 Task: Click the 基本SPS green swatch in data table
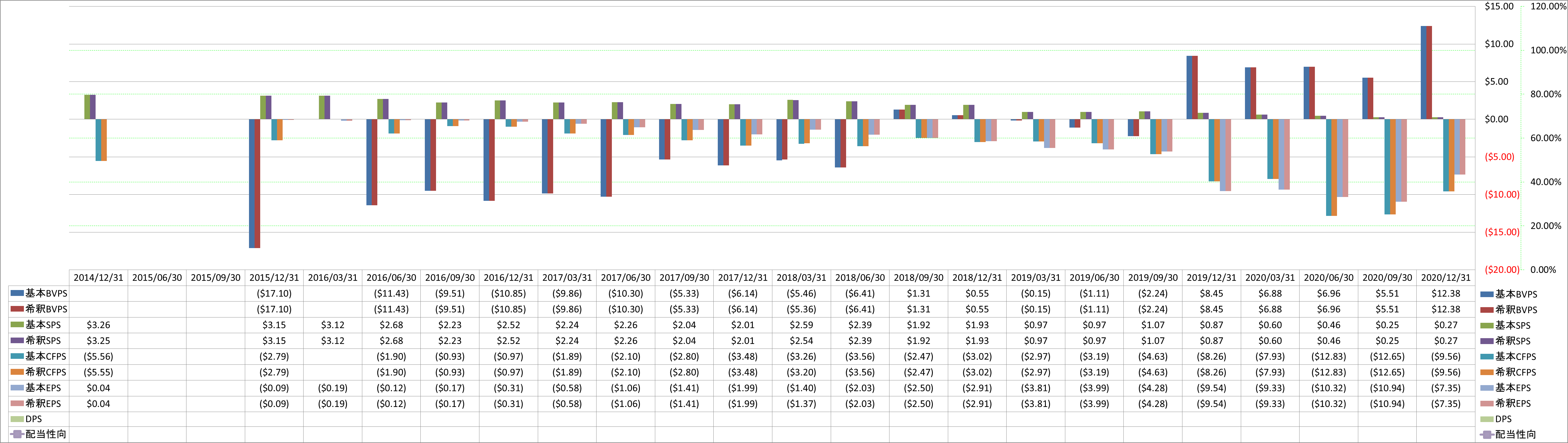point(17,325)
